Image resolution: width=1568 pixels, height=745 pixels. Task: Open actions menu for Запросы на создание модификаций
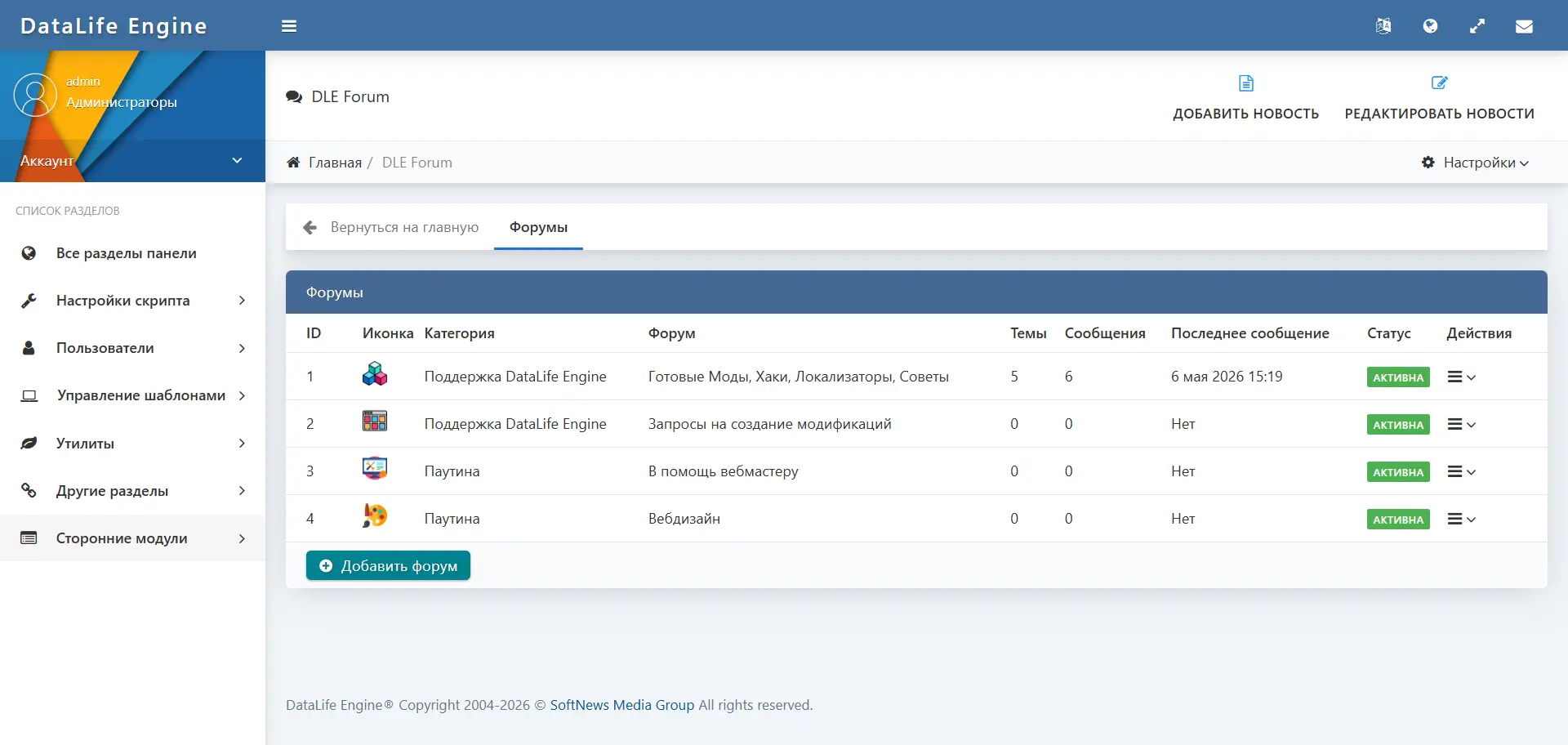[x=1462, y=424]
